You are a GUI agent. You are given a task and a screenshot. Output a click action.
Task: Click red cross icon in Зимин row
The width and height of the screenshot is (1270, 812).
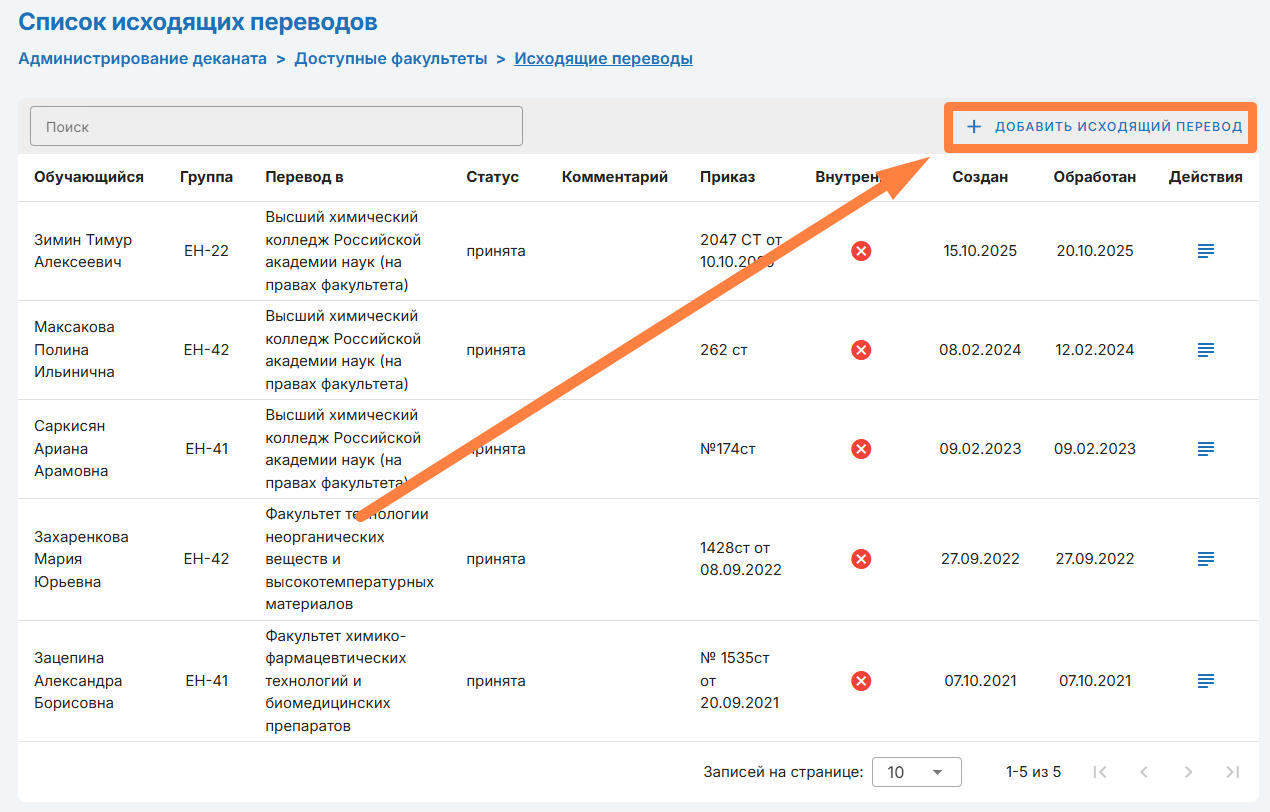pos(860,251)
